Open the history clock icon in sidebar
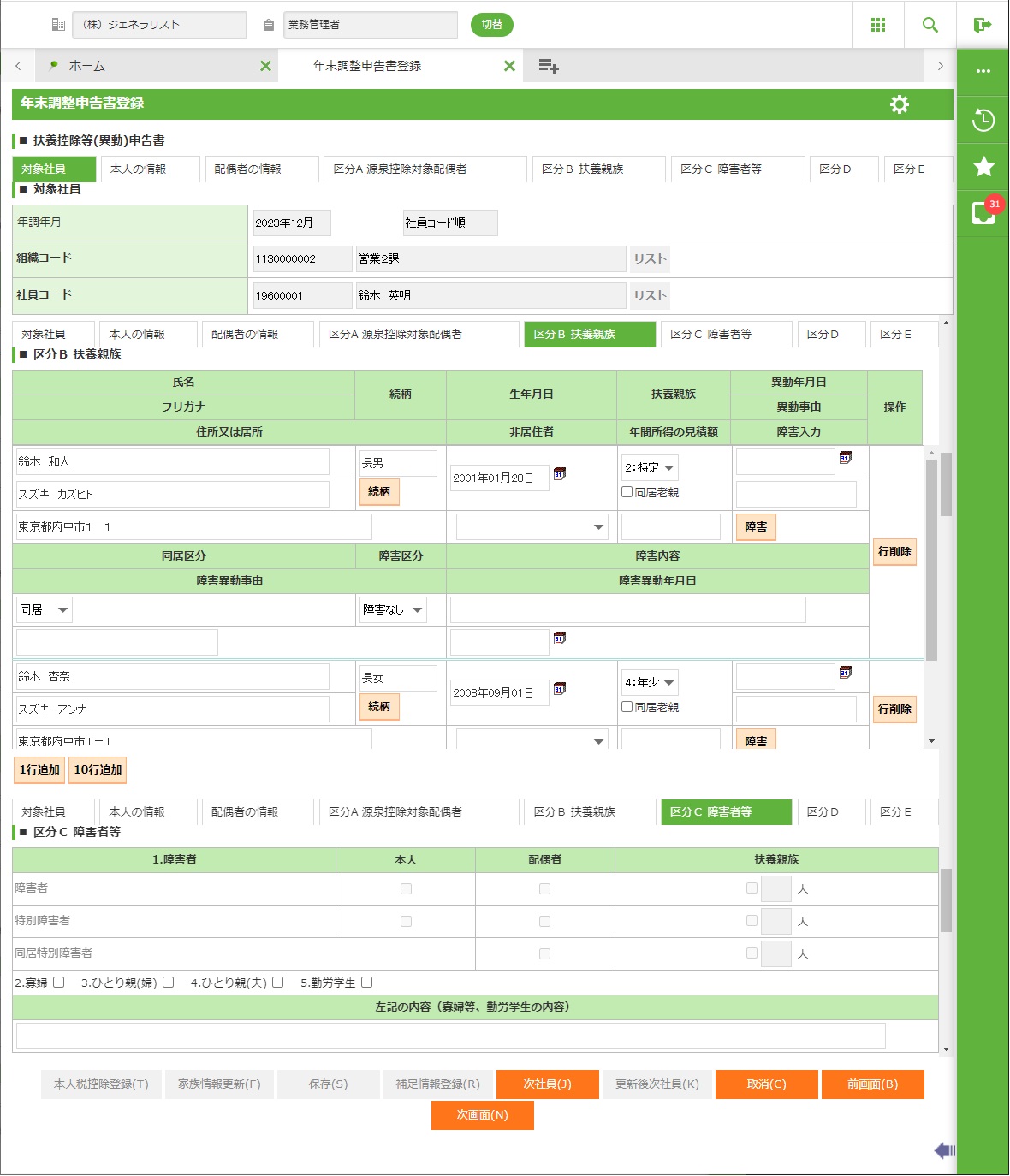The height and width of the screenshot is (1176, 1010). 983,120
